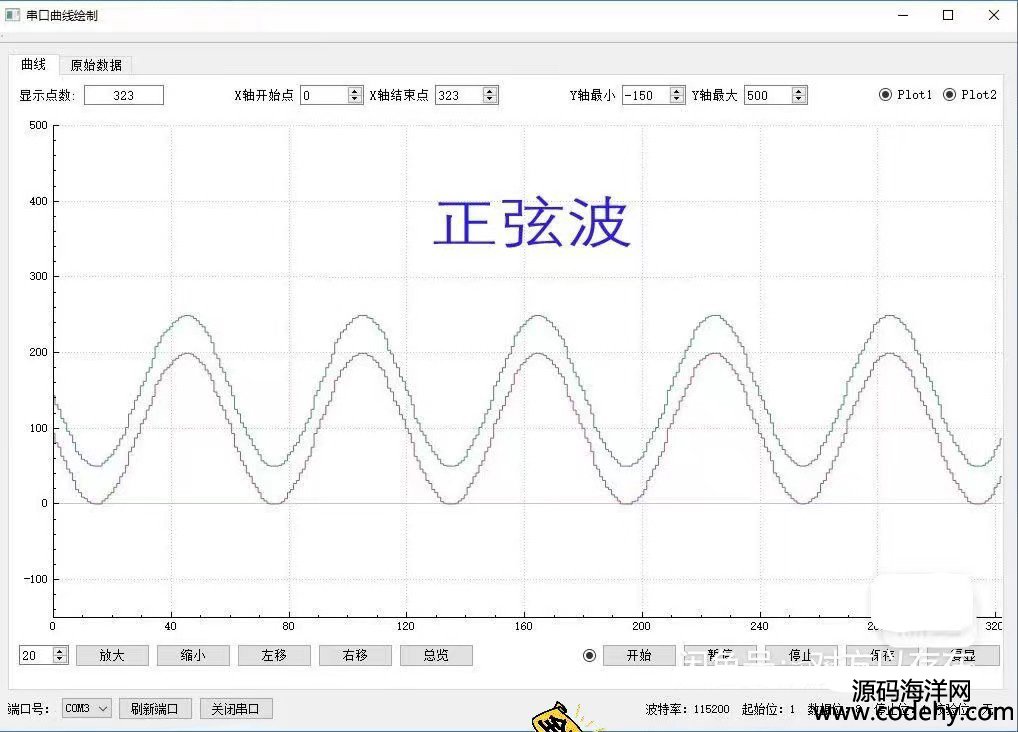Image resolution: width=1018 pixels, height=732 pixels.
Task: Start plotting with the 开始 button
Action: point(639,655)
